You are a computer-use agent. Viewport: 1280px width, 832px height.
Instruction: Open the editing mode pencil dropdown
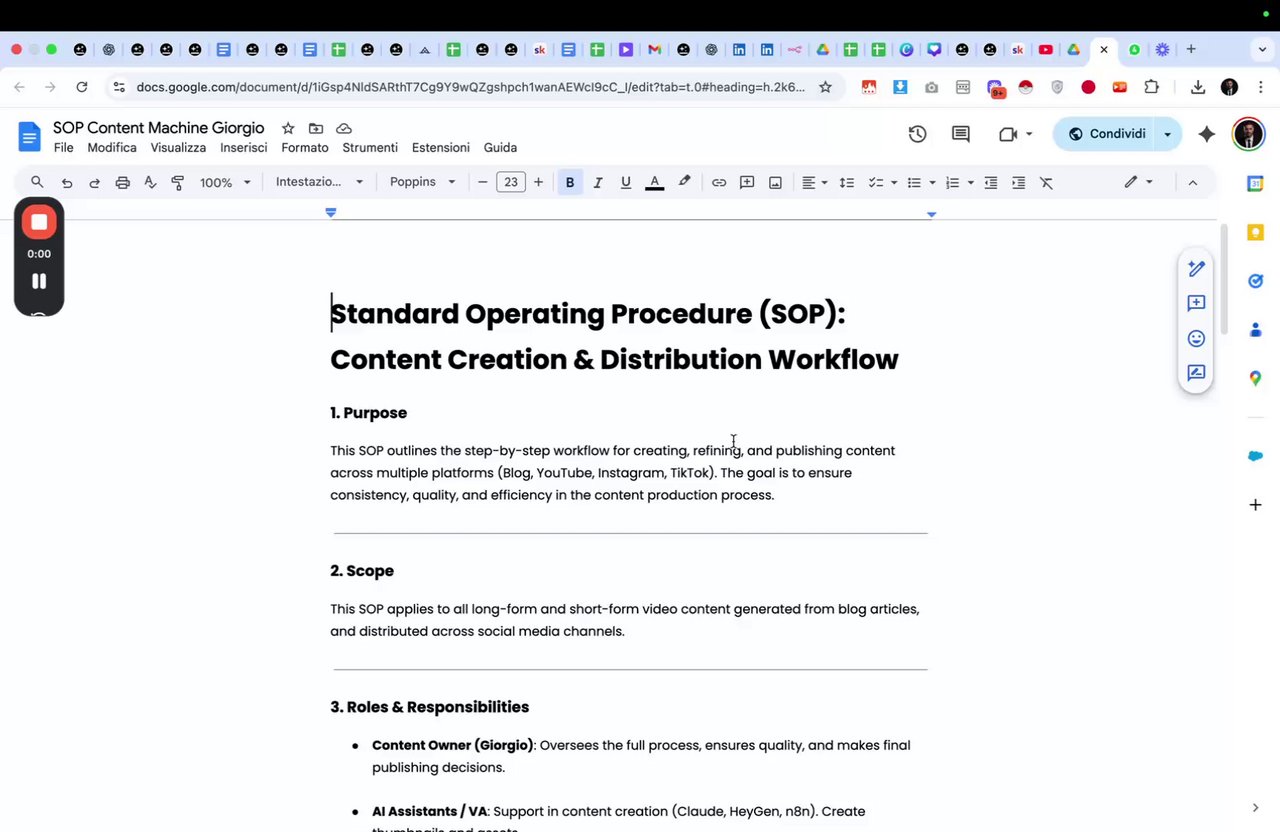pyautogui.click(x=1138, y=182)
